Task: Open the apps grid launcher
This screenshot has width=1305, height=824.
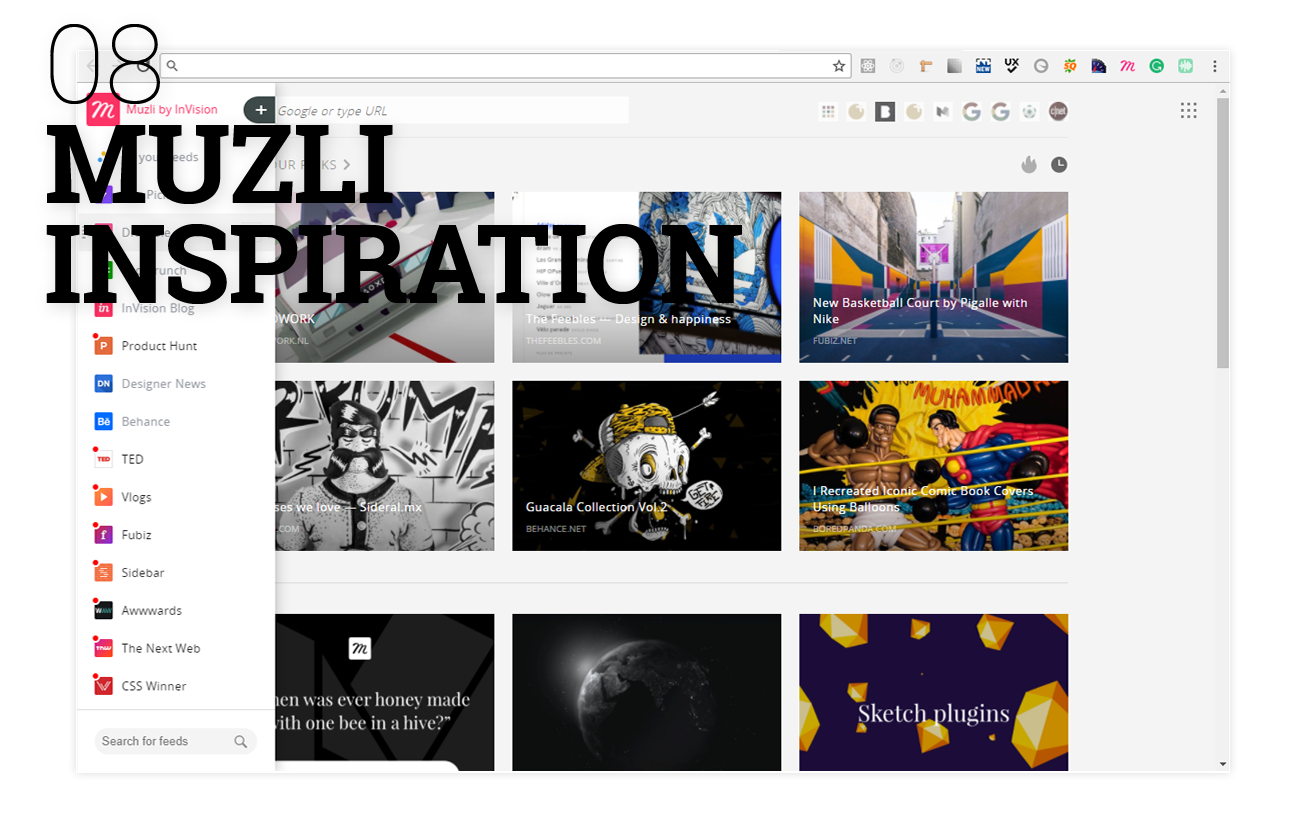Action: pyautogui.click(x=1188, y=111)
